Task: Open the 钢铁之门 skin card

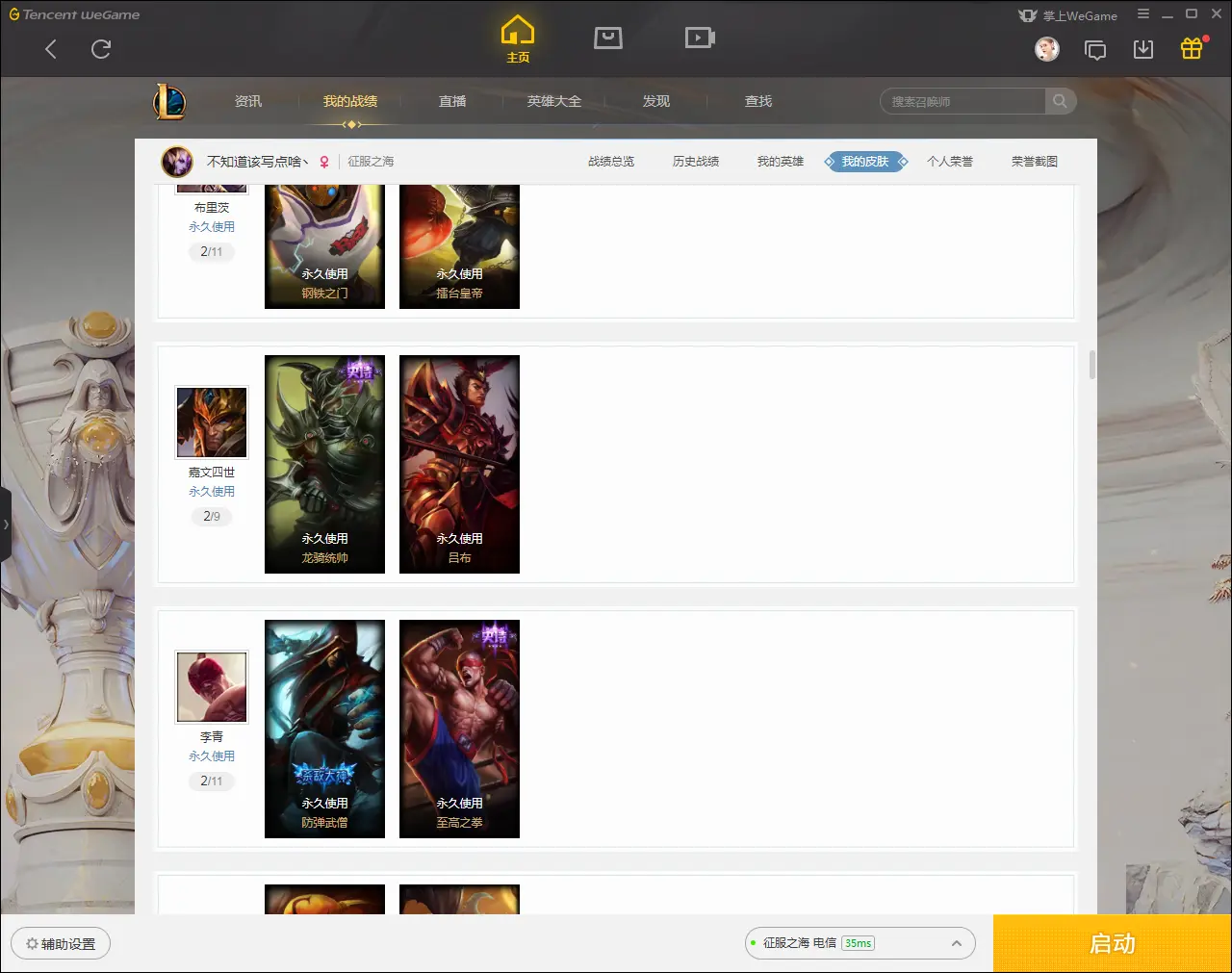Action: point(324,246)
